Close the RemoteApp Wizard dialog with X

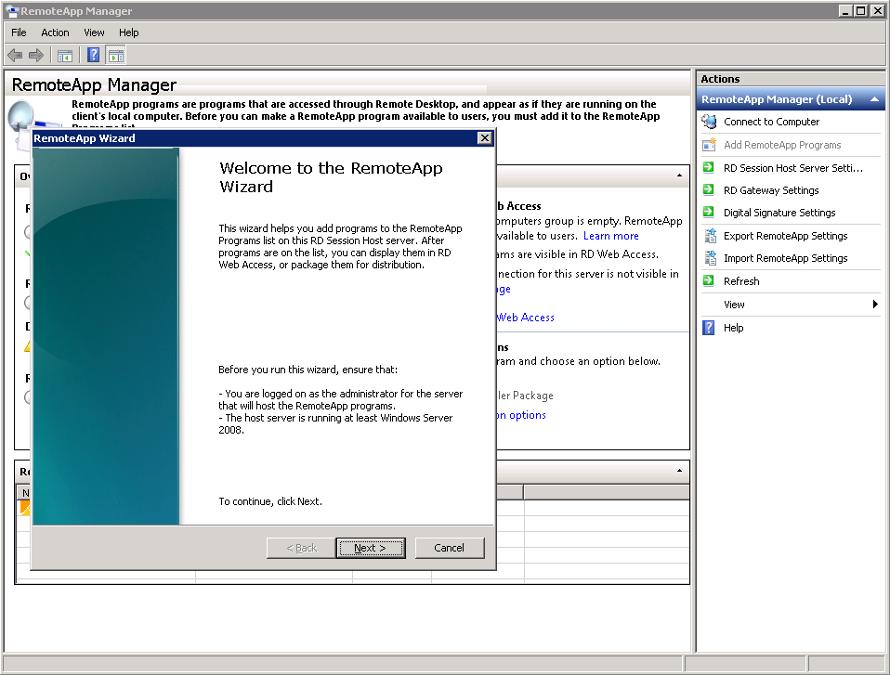484,139
